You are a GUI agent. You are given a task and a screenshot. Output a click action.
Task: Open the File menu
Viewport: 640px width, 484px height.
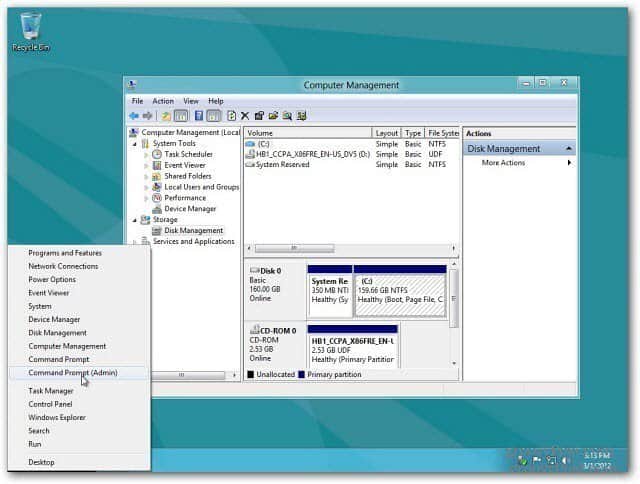[x=137, y=101]
